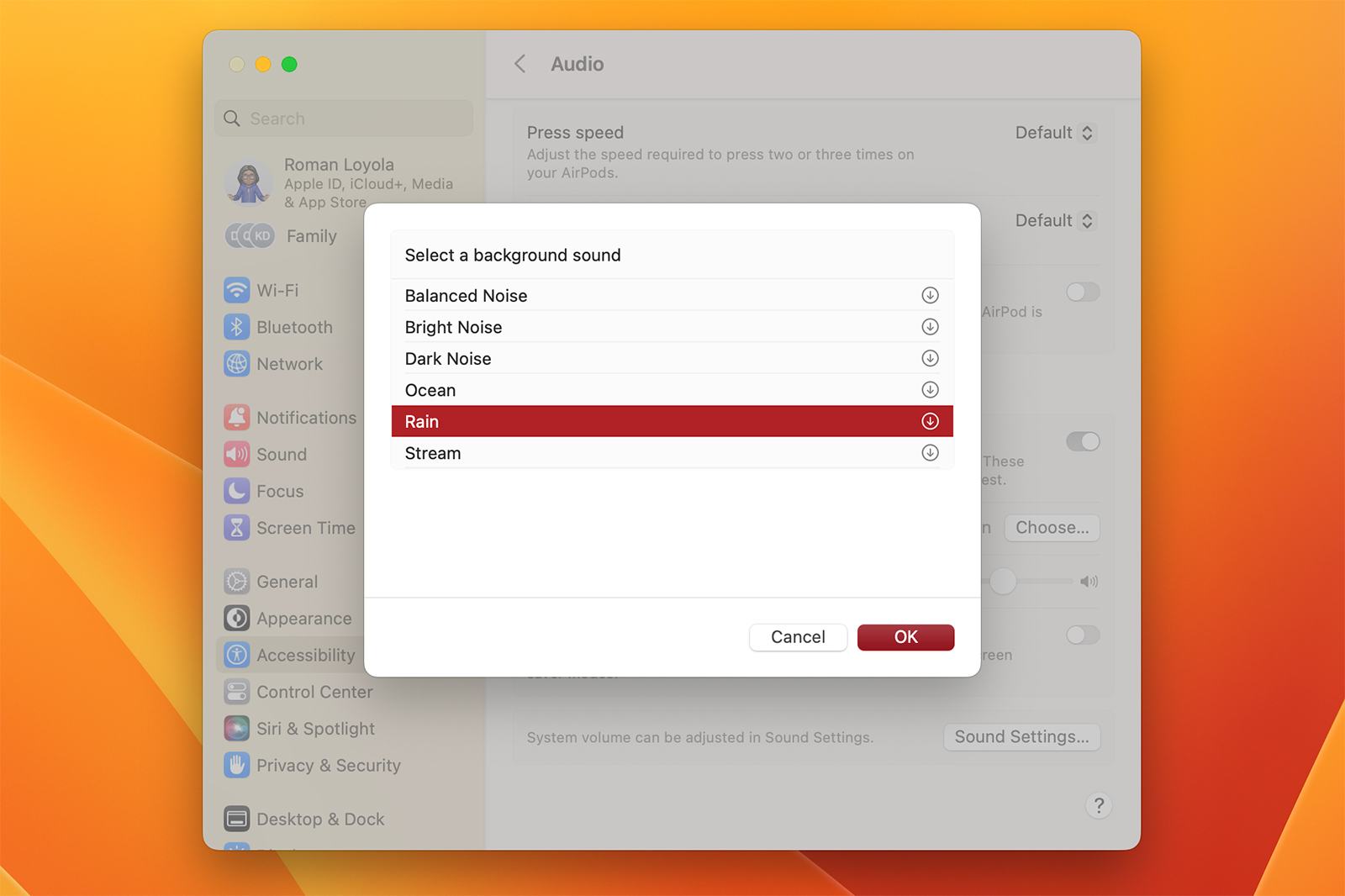Click the Siri & Spotlight icon

(237, 729)
